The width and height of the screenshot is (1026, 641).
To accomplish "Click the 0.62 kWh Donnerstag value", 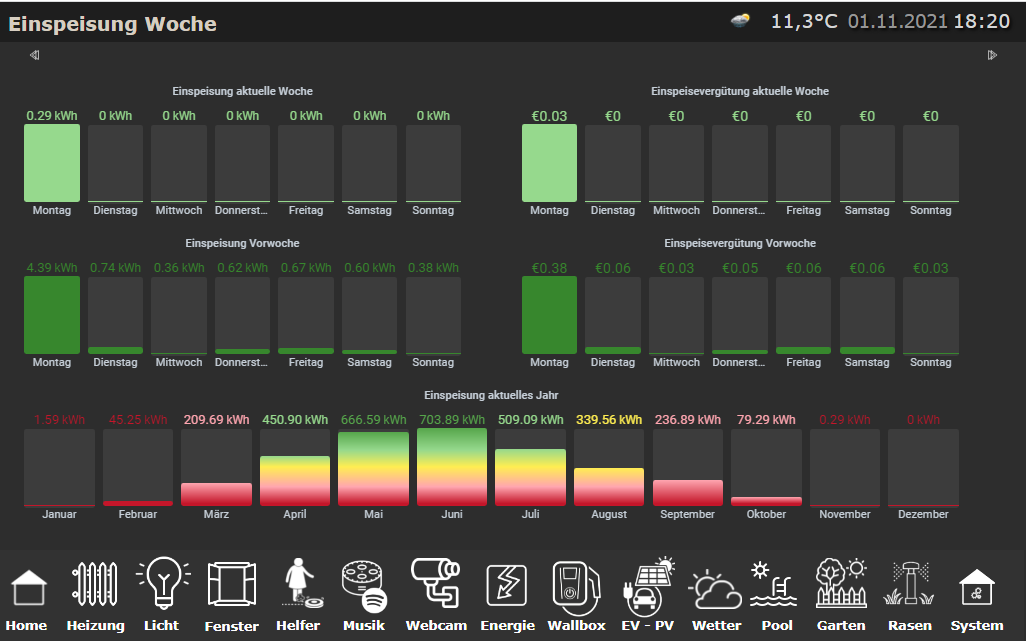I will [243, 268].
